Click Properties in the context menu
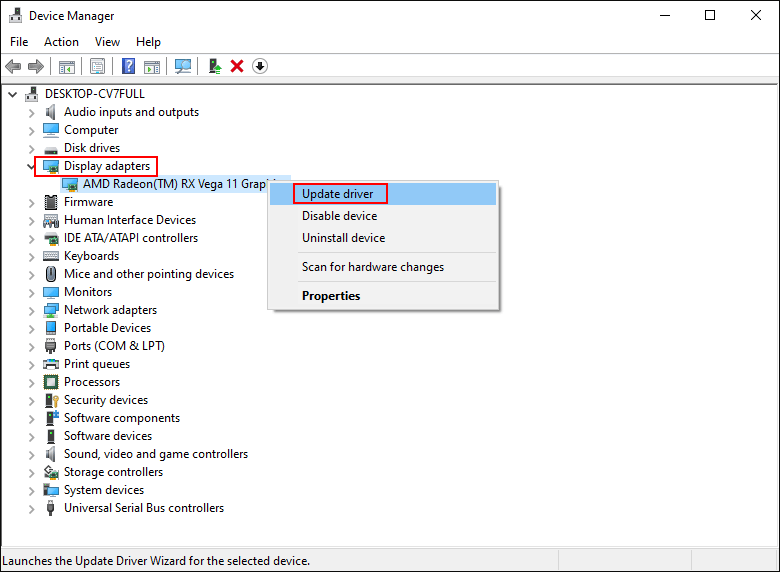 click(x=331, y=296)
